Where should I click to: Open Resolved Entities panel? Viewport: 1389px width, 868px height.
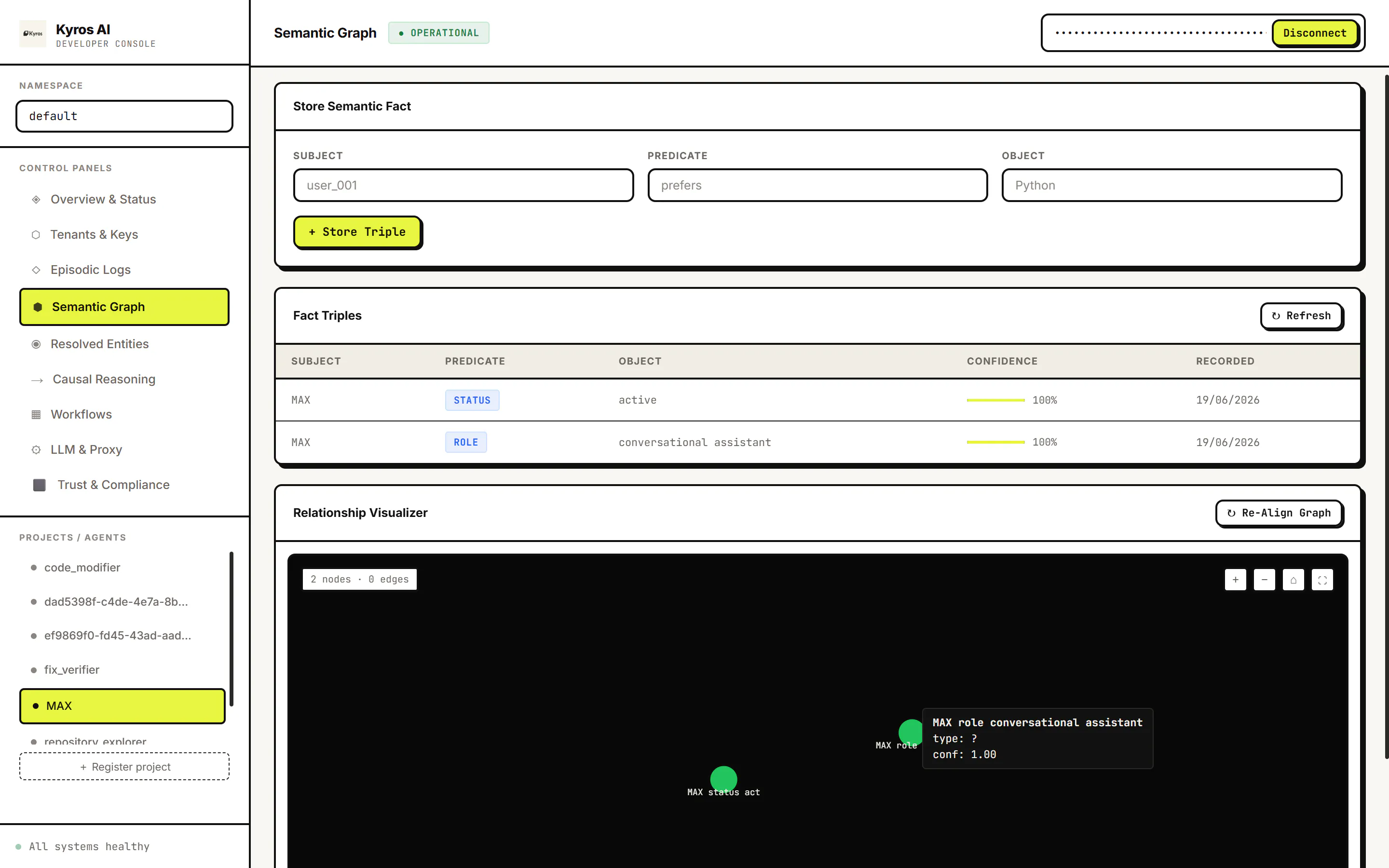point(124,344)
